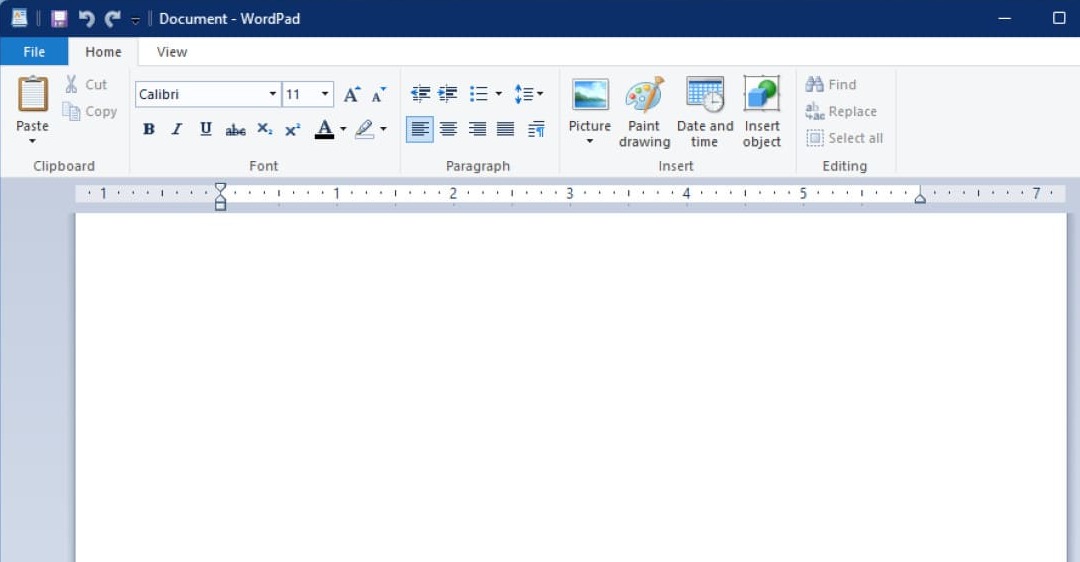Click the left indent box on ruler
Viewport: 1080px width, 562px height.
click(220, 205)
